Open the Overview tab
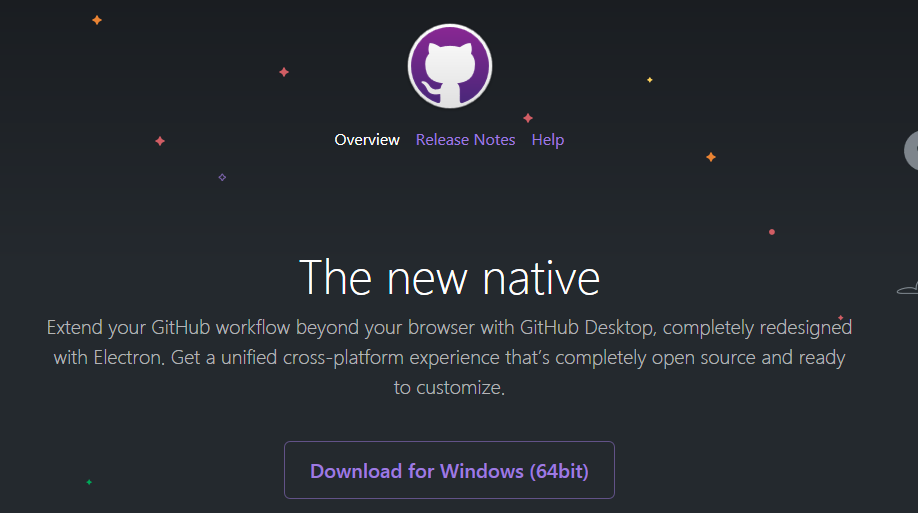This screenshot has height=513, width=918. 367,140
